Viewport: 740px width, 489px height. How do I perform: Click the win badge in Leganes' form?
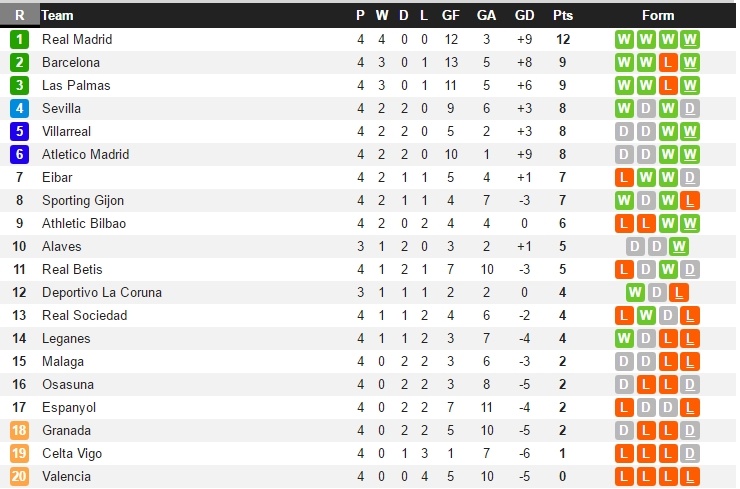tap(624, 339)
